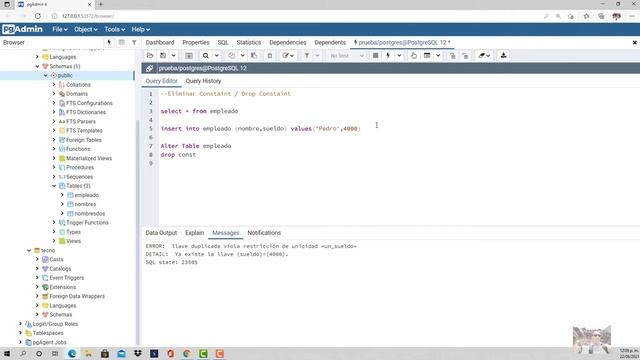Open the Edit pencil dropdown
This screenshot has height=360, width=640.
288,56
